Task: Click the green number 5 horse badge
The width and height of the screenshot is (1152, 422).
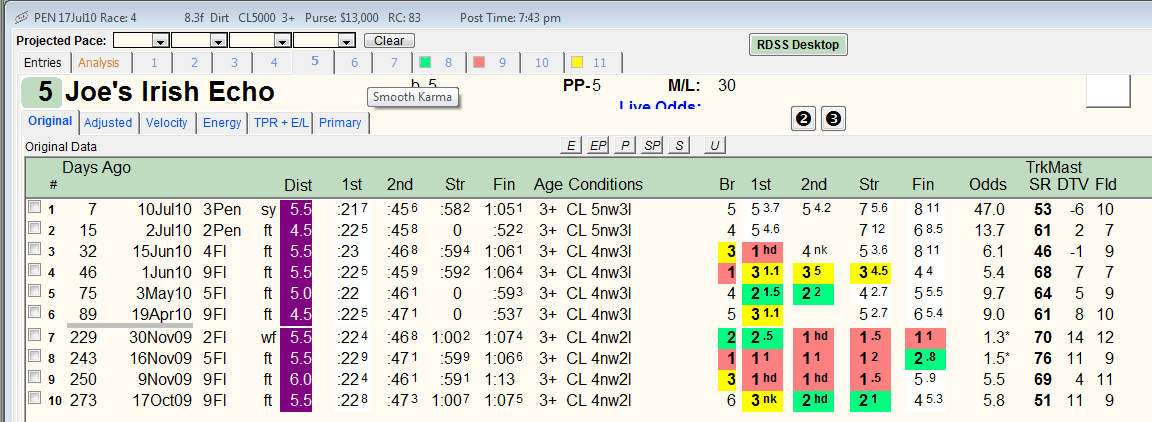Action: 40,92
